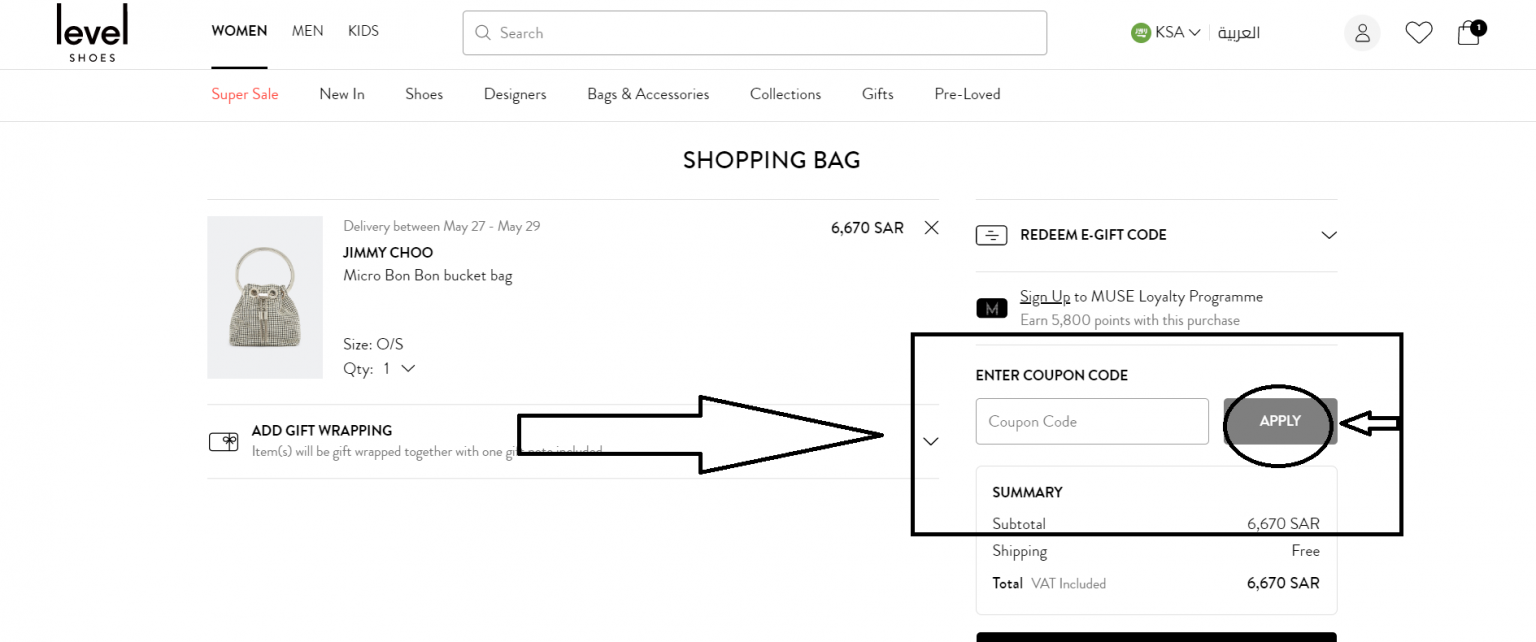The image size is (1536, 642).
Task: Open the quantity dropdown for the bag
Action: point(407,368)
